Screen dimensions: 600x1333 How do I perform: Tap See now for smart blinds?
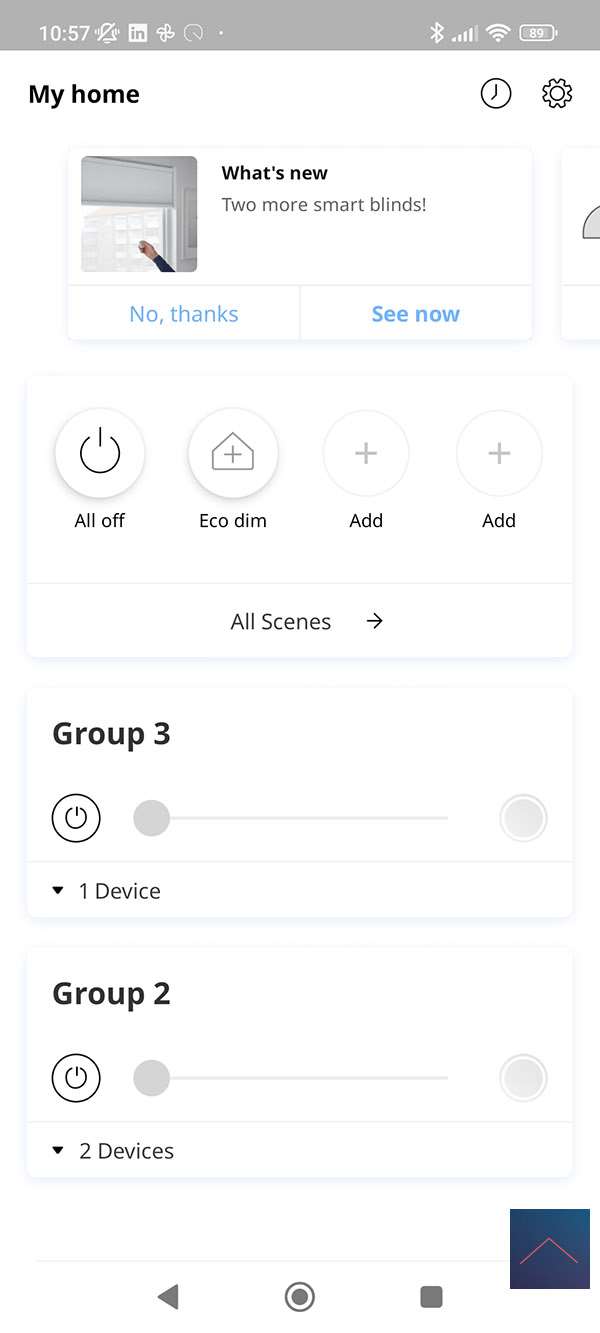coord(415,314)
